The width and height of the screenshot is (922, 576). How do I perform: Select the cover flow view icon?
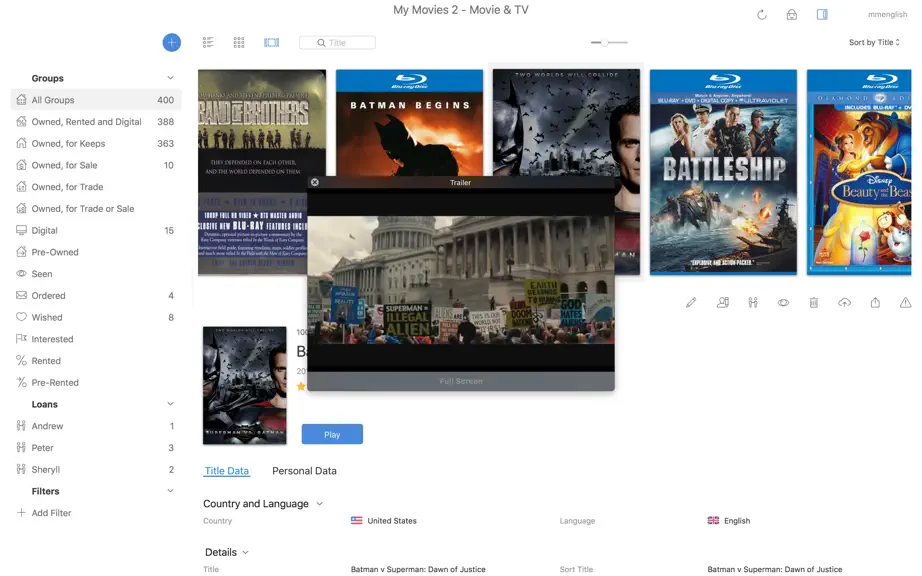[272, 42]
